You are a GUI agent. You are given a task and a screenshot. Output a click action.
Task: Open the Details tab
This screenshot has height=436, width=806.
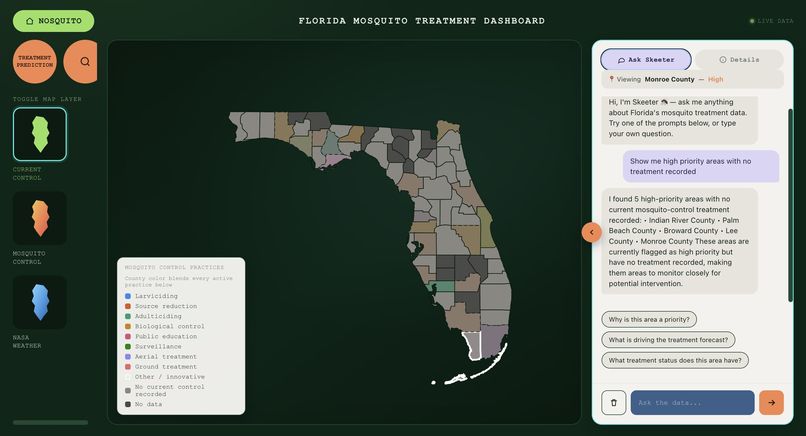pos(739,60)
